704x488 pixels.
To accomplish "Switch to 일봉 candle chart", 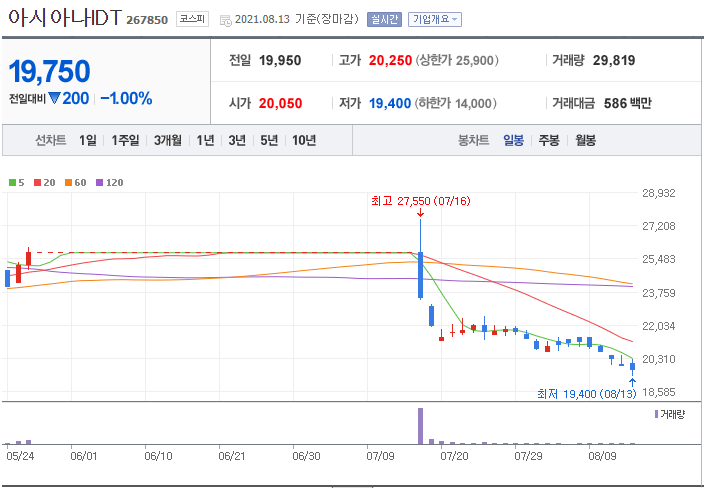I will tap(513, 141).
